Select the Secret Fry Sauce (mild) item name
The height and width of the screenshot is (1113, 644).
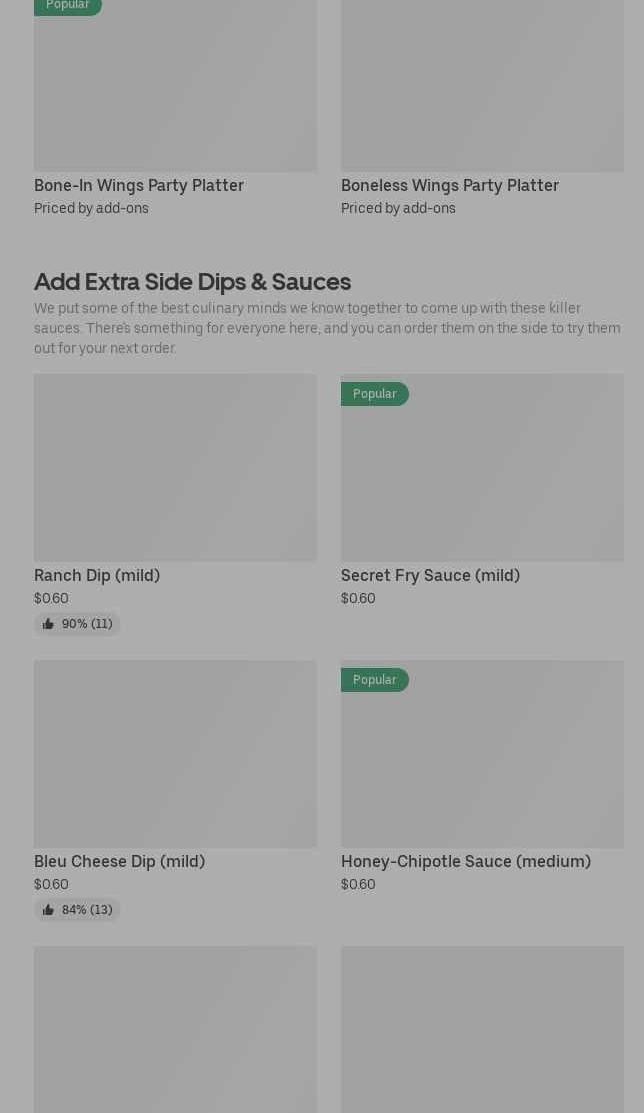coord(430,575)
